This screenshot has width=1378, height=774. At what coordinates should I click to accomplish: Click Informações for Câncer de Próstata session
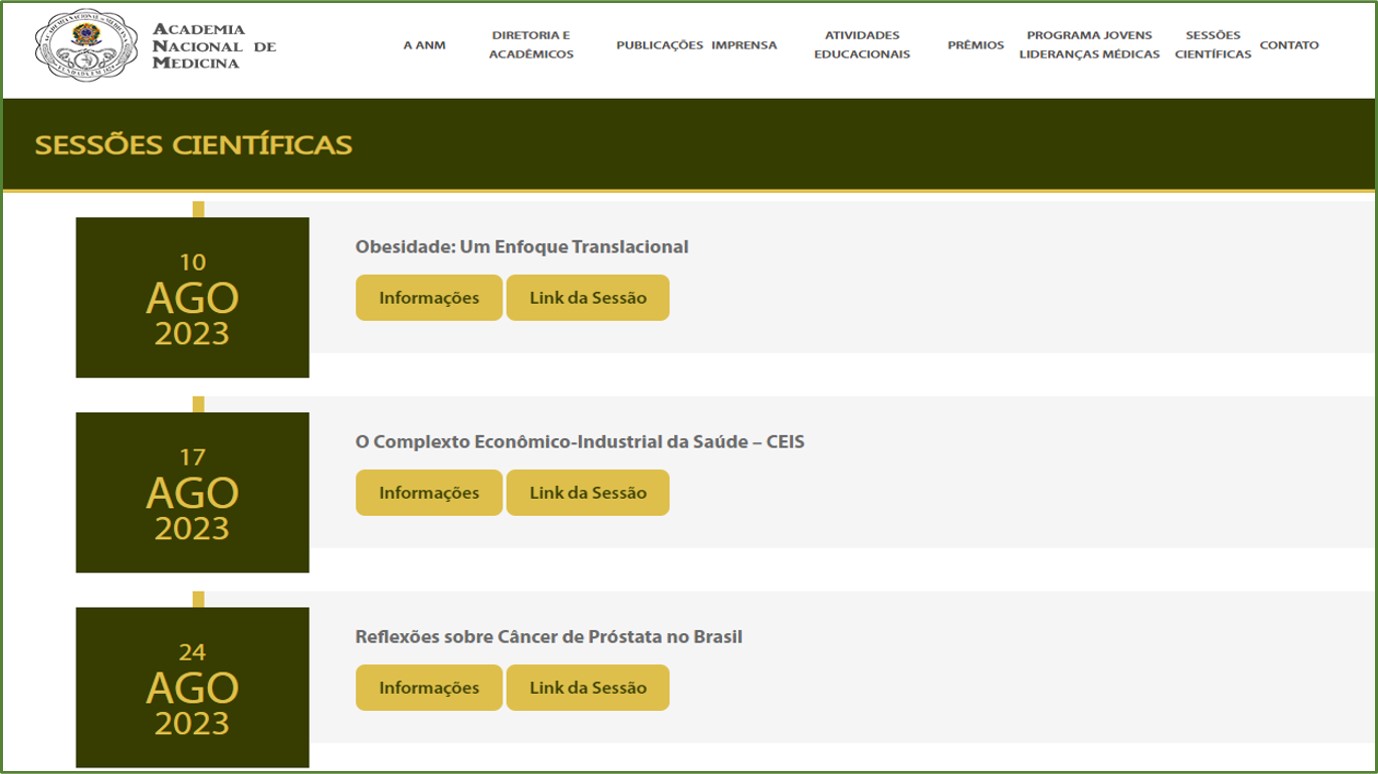pyautogui.click(x=429, y=688)
